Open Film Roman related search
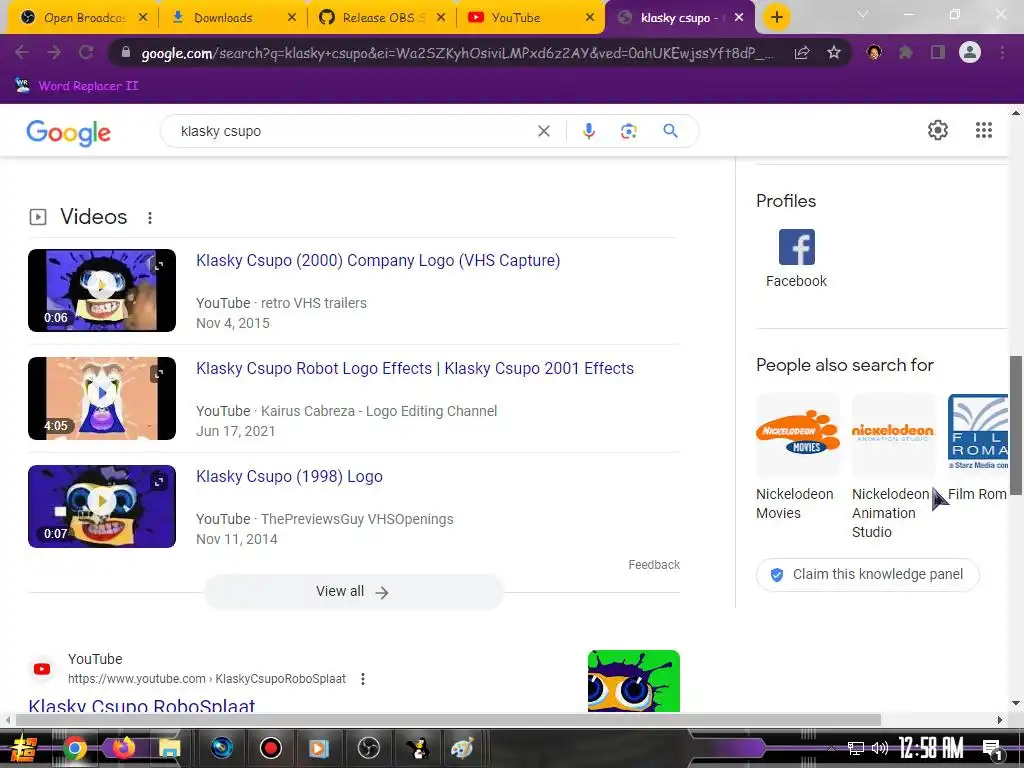Image resolution: width=1024 pixels, height=768 pixels. coord(978,447)
